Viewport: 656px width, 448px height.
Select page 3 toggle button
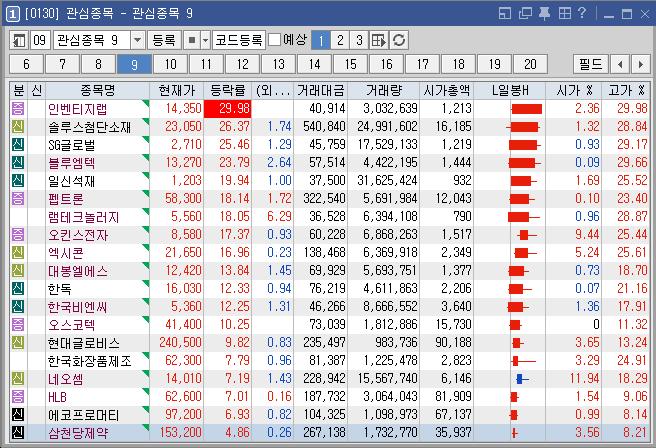[359, 41]
